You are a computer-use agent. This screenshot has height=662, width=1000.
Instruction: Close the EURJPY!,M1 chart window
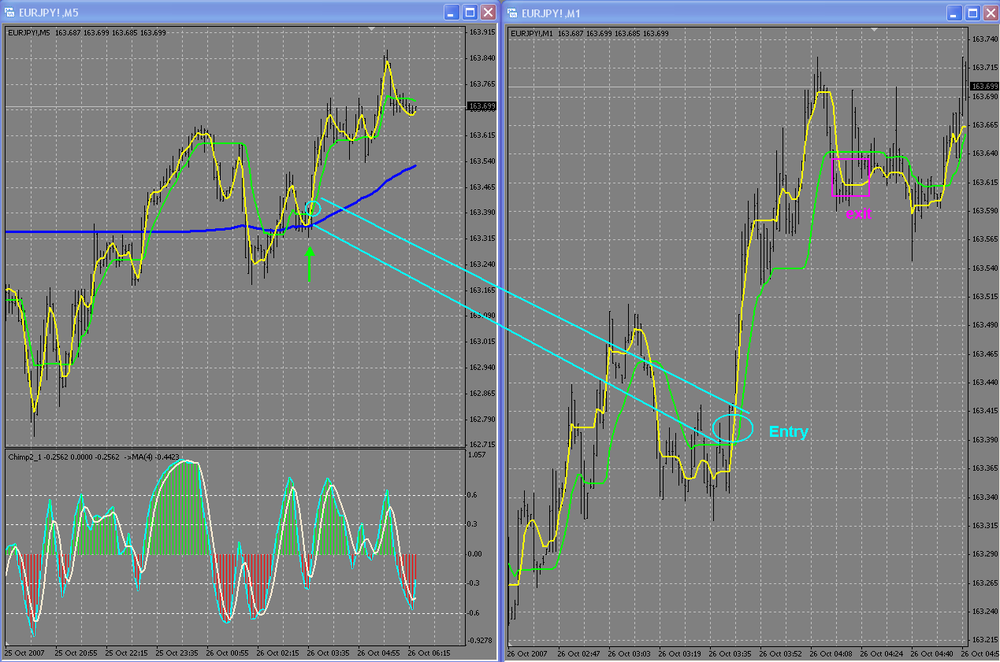point(990,13)
